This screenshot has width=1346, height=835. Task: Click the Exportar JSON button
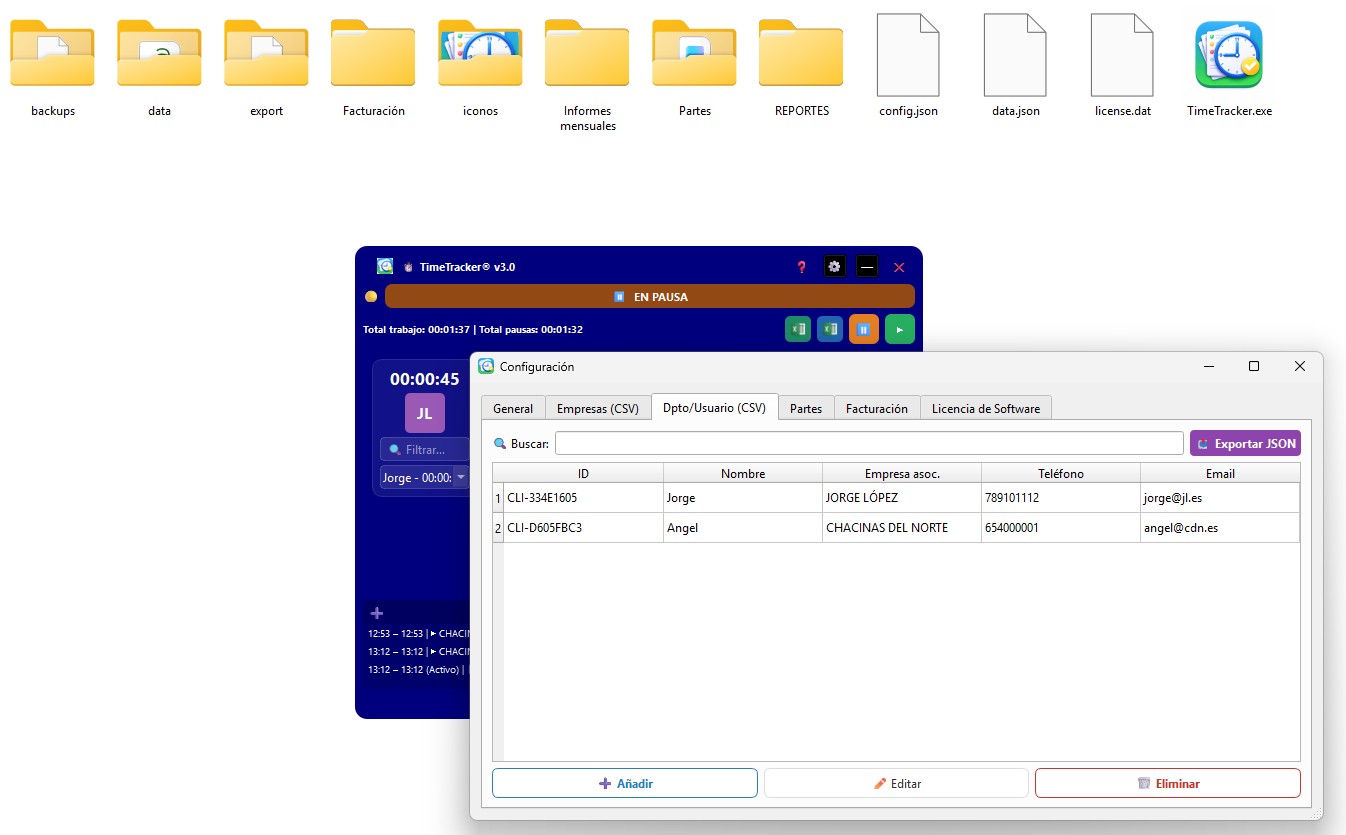point(1245,443)
